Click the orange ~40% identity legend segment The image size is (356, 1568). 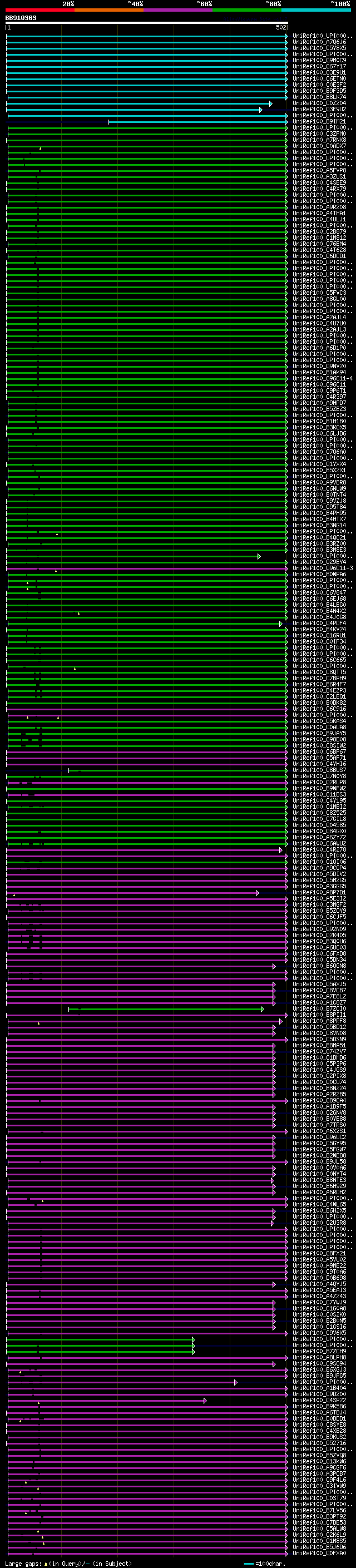[109, 10]
